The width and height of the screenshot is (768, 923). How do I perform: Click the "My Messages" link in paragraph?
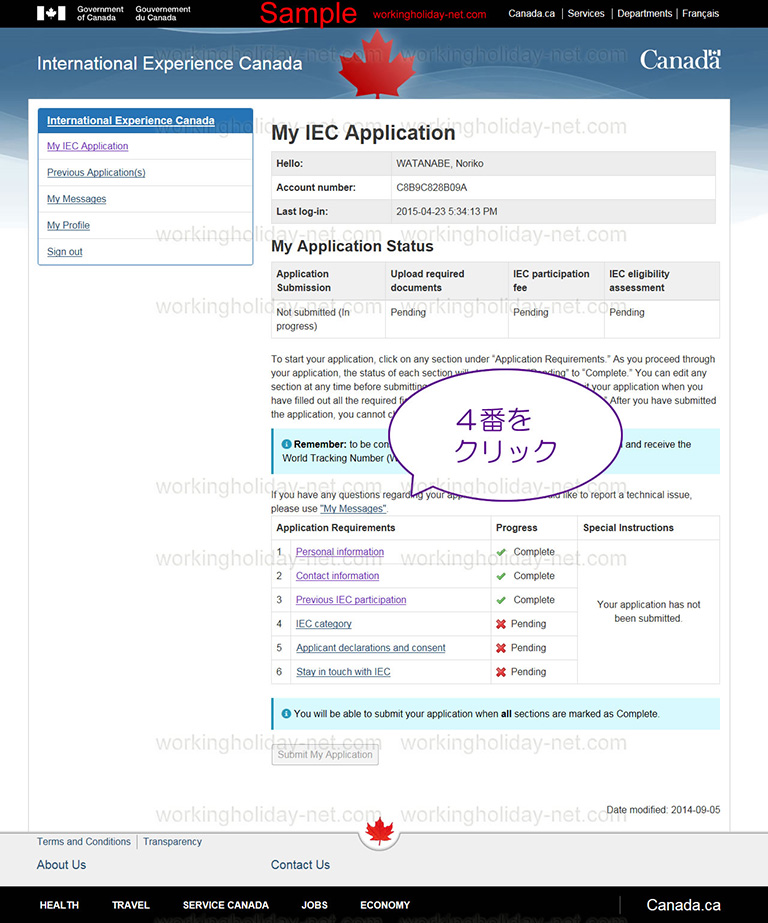pyautogui.click(x=353, y=509)
